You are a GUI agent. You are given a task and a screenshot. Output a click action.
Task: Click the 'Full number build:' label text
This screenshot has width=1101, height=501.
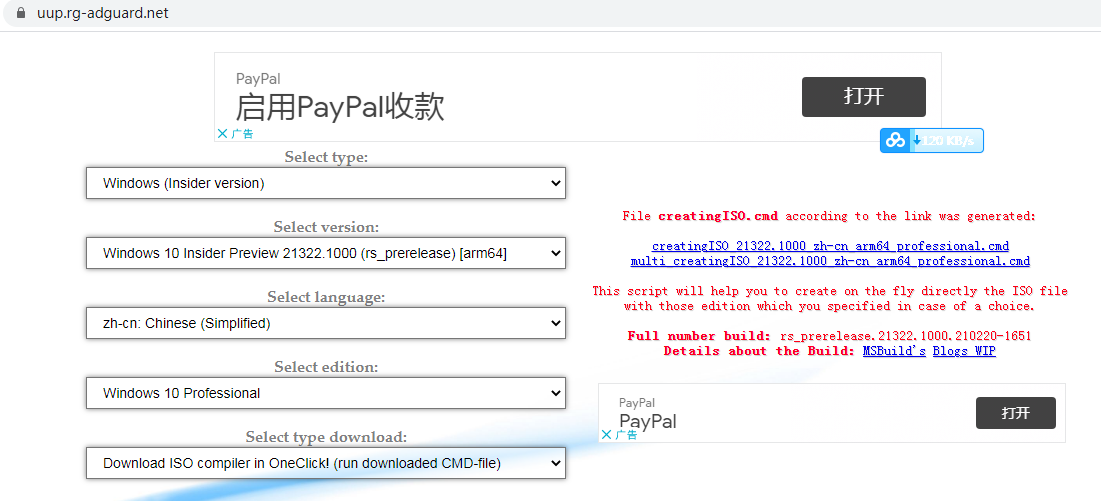click(x=699, y=336)
